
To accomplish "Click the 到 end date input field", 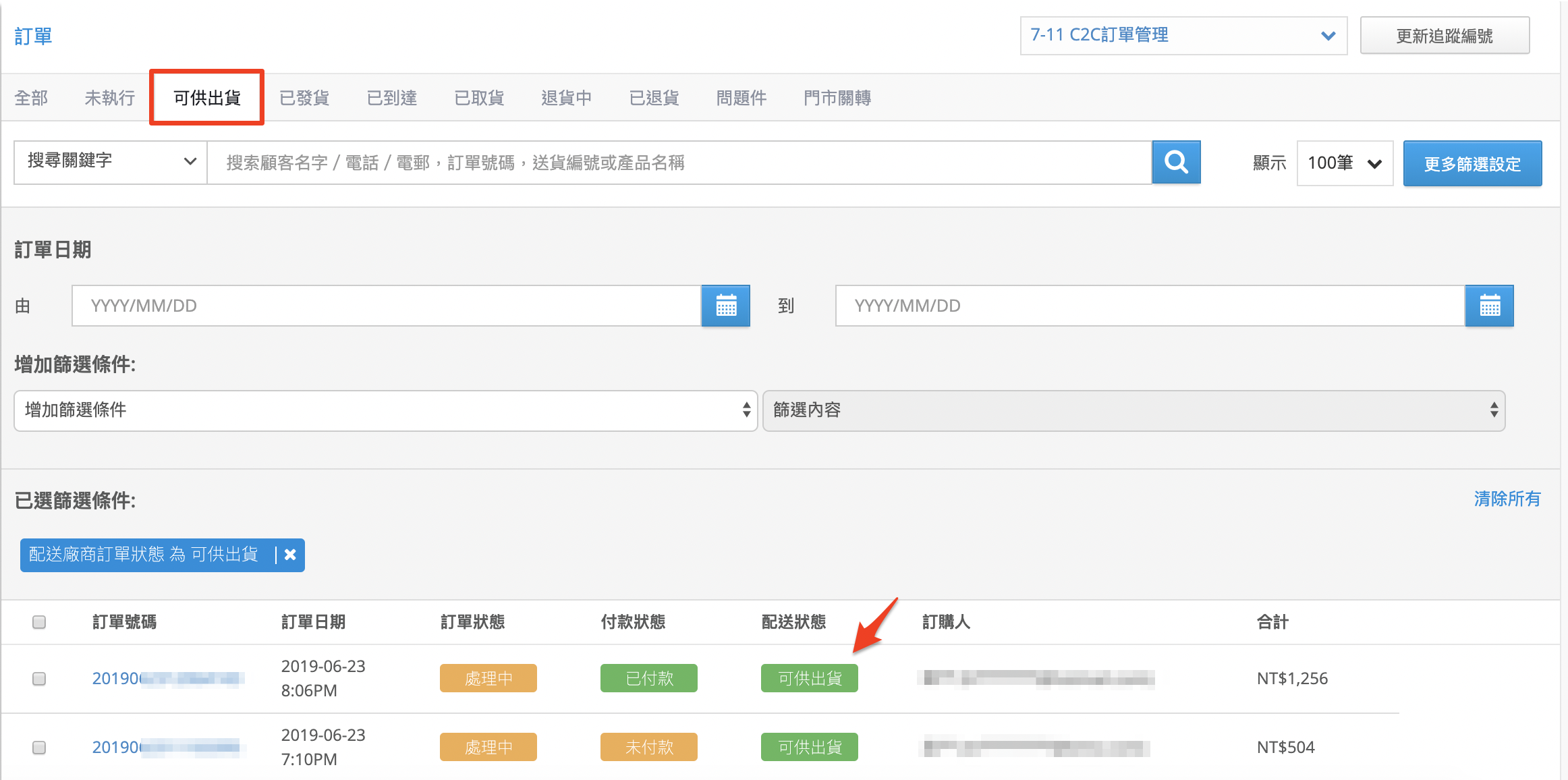I will click(x=1150, y=306).
